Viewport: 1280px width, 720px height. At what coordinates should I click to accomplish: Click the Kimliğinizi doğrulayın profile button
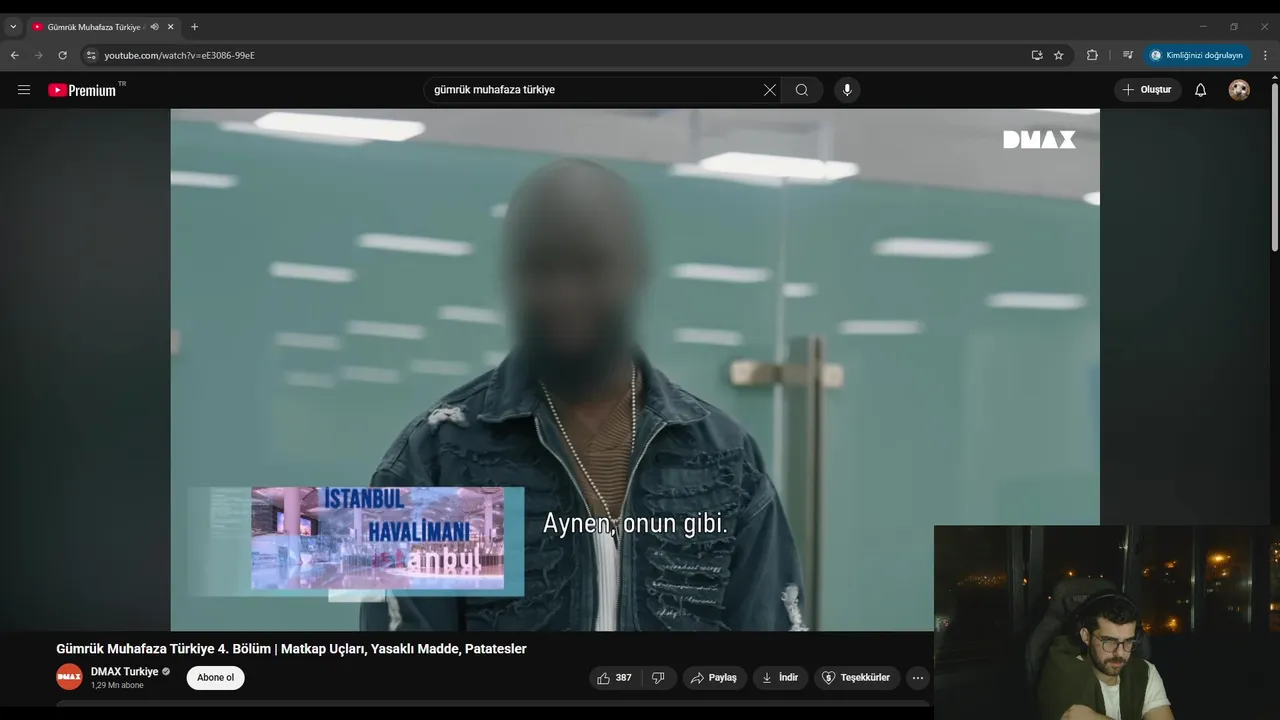coord(1197,55)
